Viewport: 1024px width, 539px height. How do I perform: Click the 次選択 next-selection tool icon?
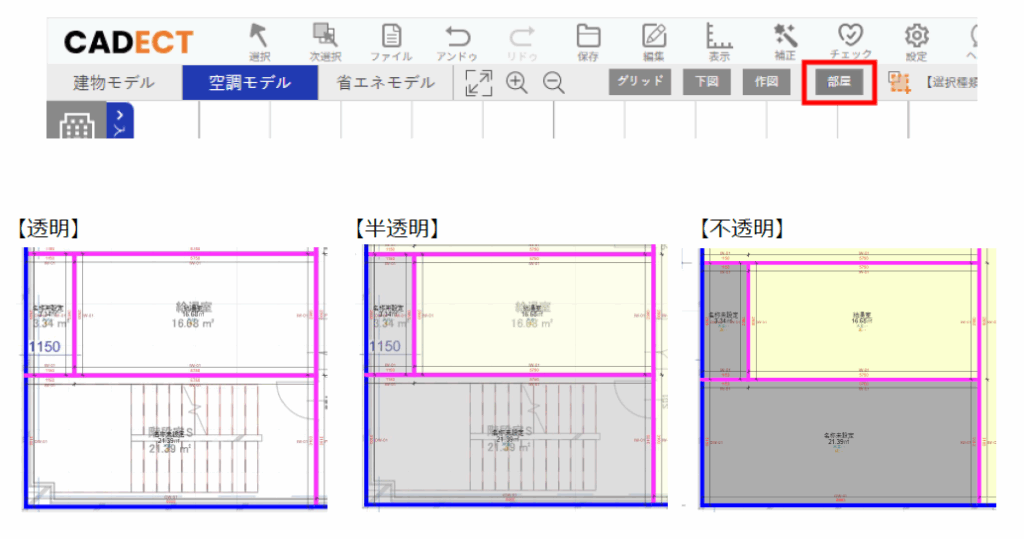[324, 38]
